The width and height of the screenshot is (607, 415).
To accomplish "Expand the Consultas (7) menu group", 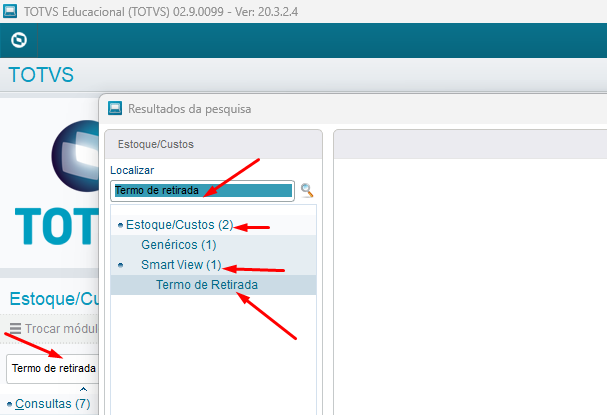I will [x=53, y=404].
